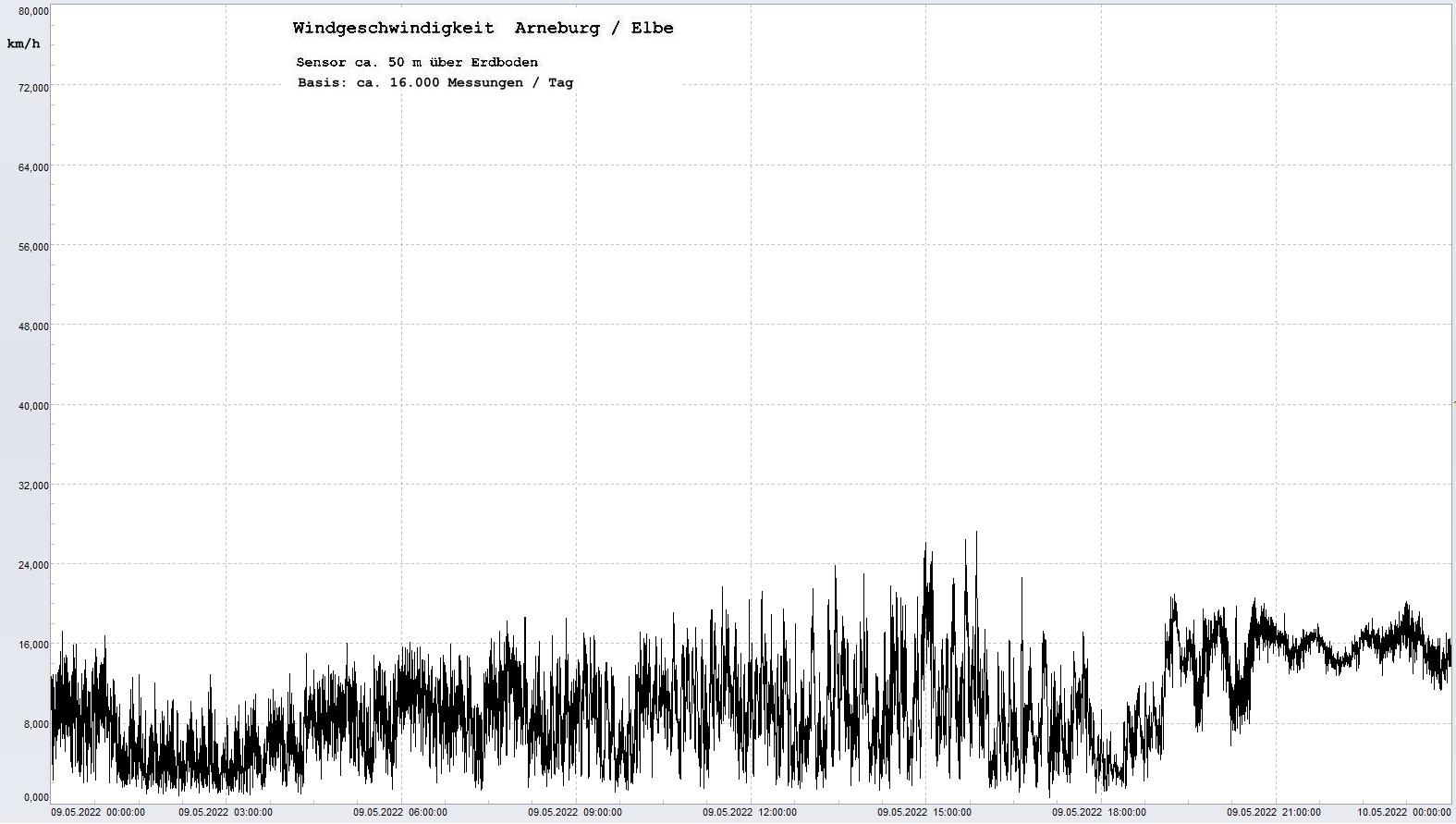1456x824 pixels.
Task: Select the 09.05.2022 15:00:00 time label
Action: [924, 813]
